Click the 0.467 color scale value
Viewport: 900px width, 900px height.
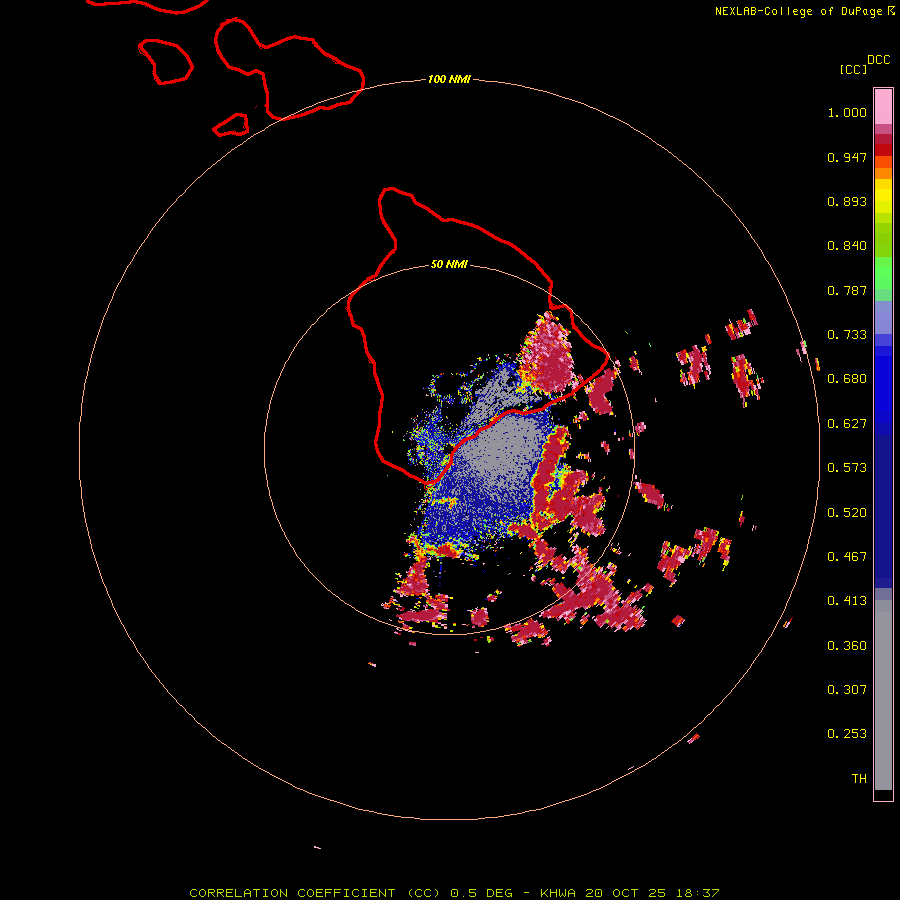[847, 557]
